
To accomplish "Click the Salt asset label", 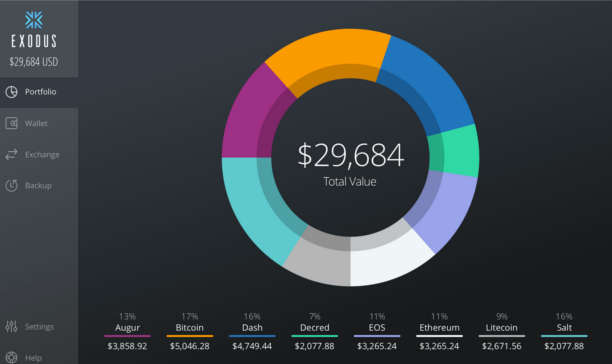I will tap(564, 327).
